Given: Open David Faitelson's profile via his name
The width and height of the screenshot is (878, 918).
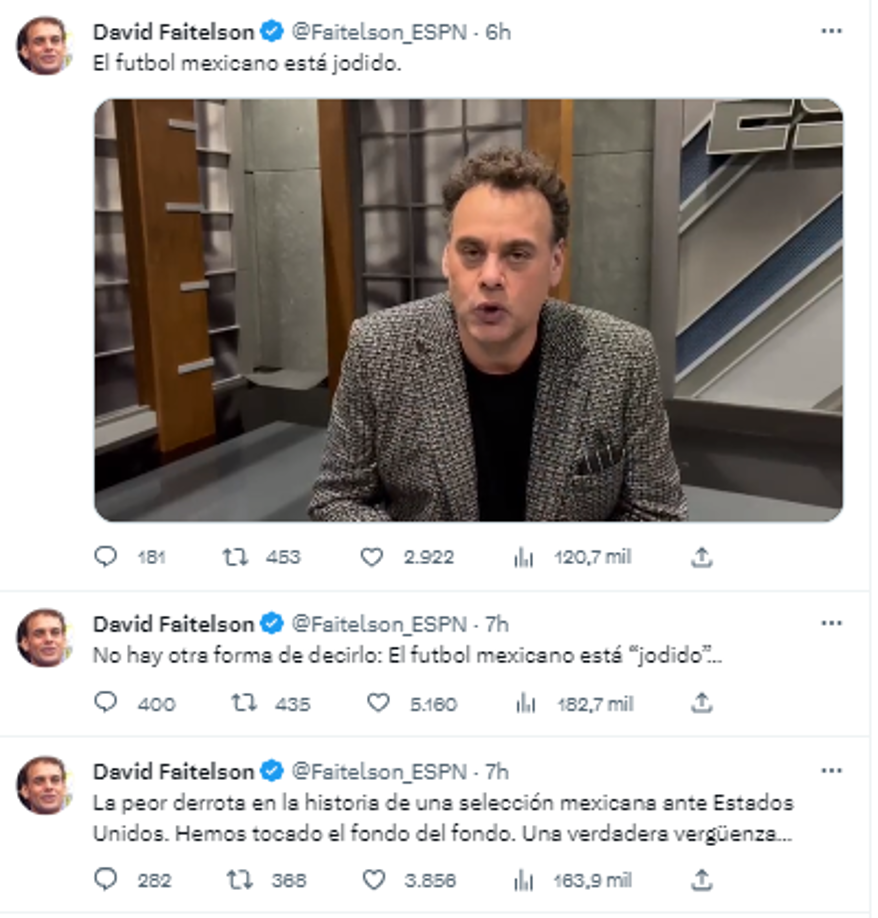Looking at the screenshot, I should pos(173,31).
